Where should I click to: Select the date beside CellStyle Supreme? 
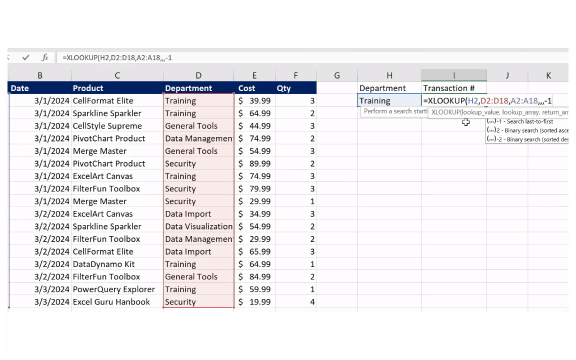pos(40,126)
